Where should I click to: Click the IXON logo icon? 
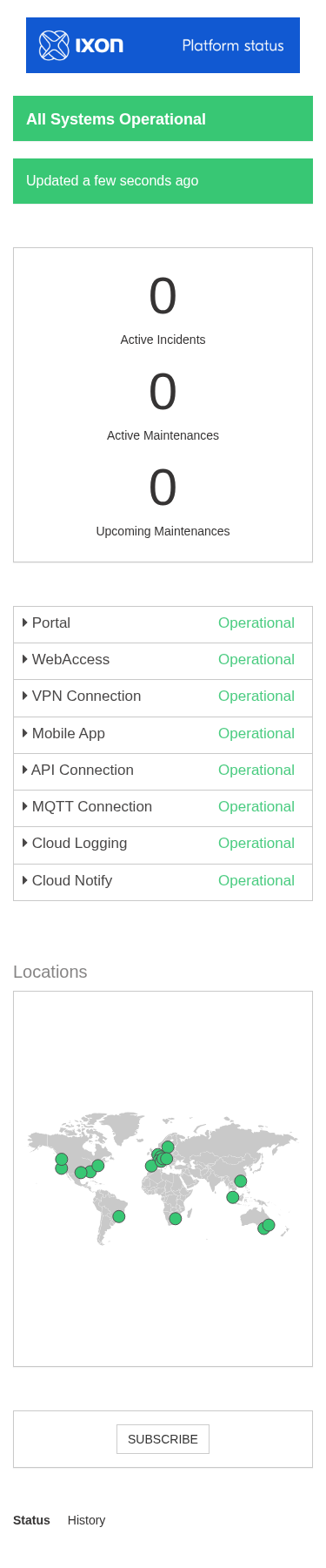pos(54,45)
